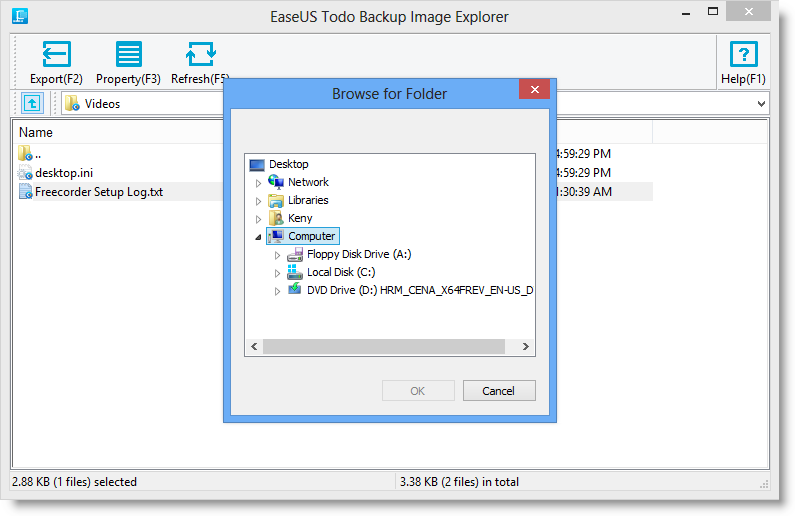Click the Export(F2) toolbar icon
This screenshot has height=516, width=795.
pyautogui.click(x=56, y=54)
